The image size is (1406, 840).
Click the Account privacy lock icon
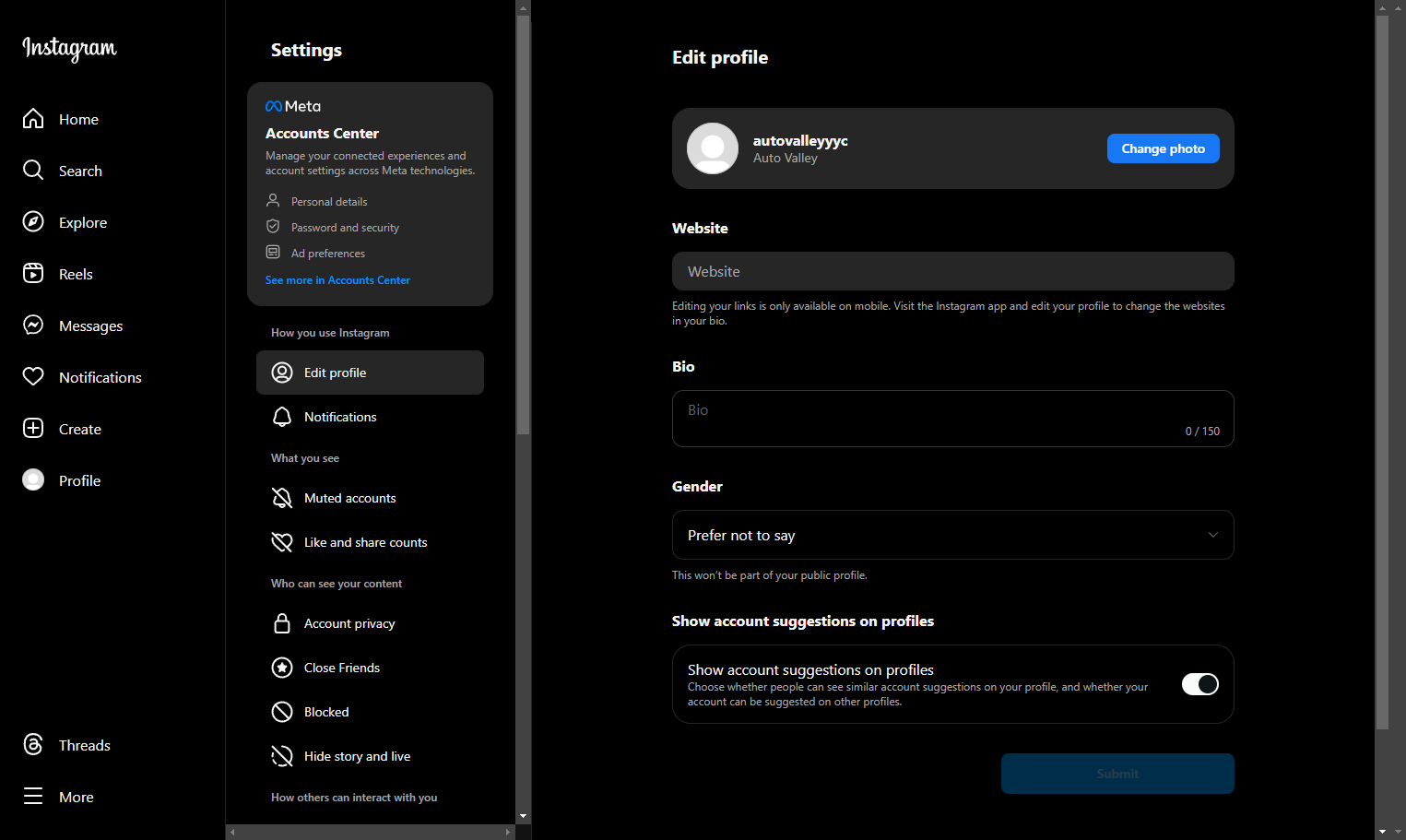[282, 623]
